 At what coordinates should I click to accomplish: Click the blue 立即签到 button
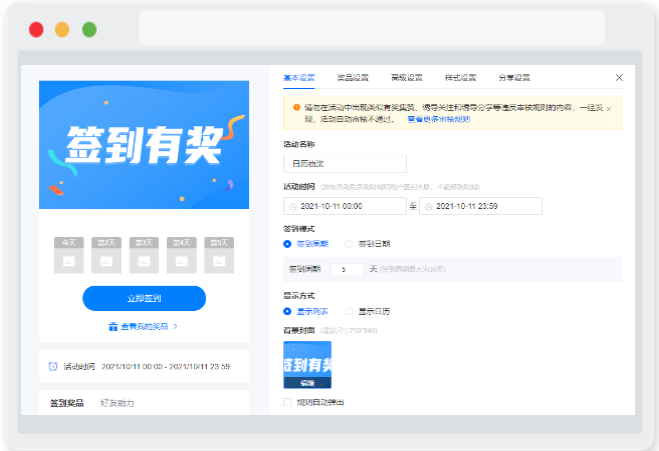click(144, 298)
